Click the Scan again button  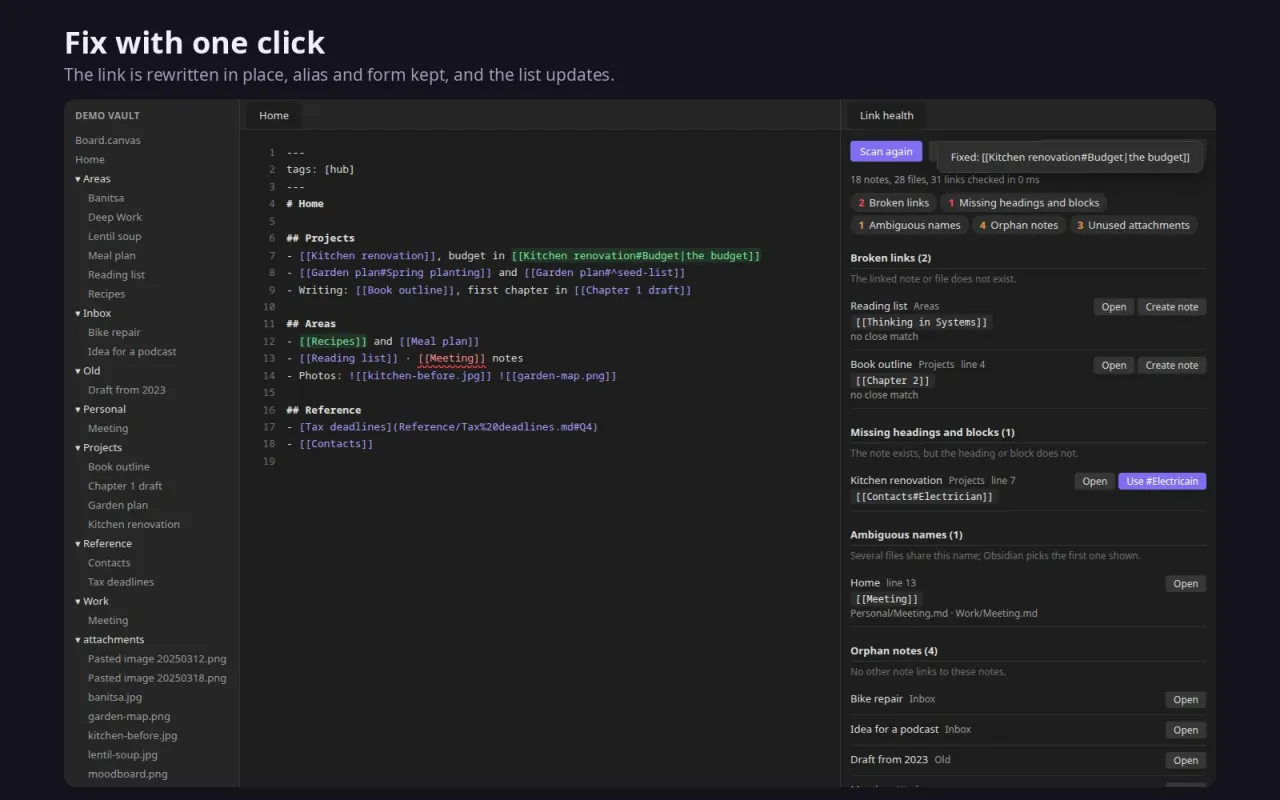coord(886,151)
